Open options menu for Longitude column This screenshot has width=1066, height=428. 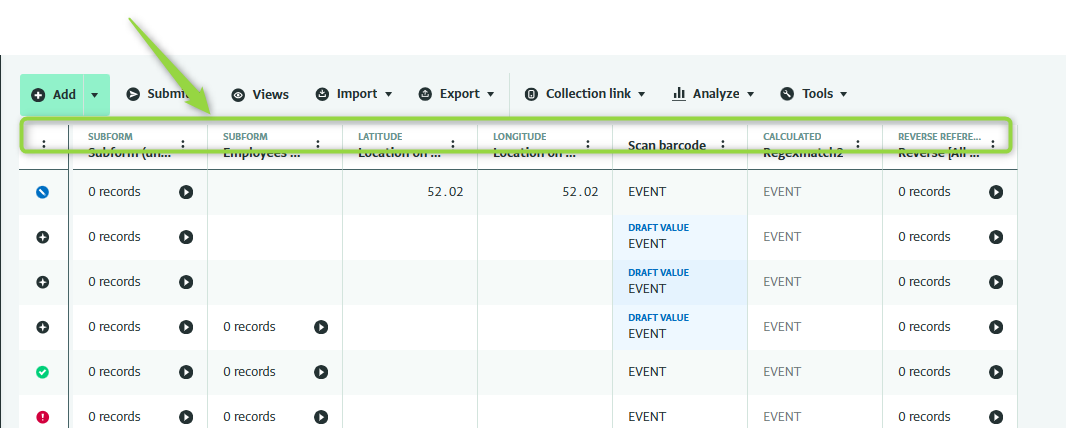coord(588,144)
